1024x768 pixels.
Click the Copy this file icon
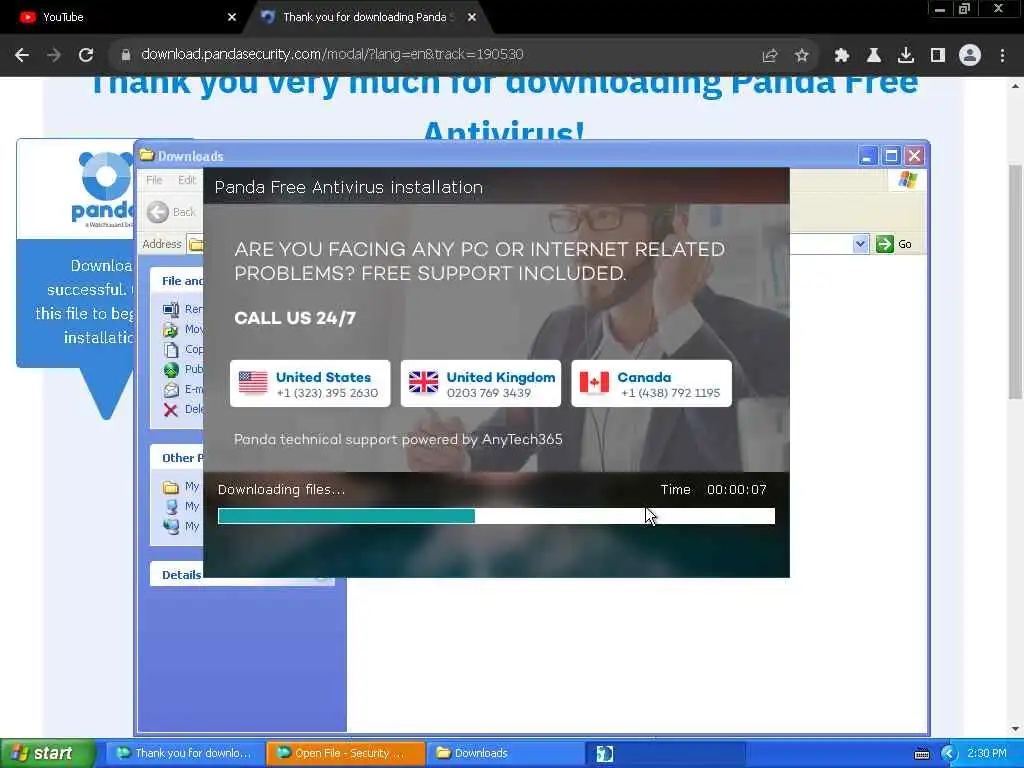pos(171,349)
